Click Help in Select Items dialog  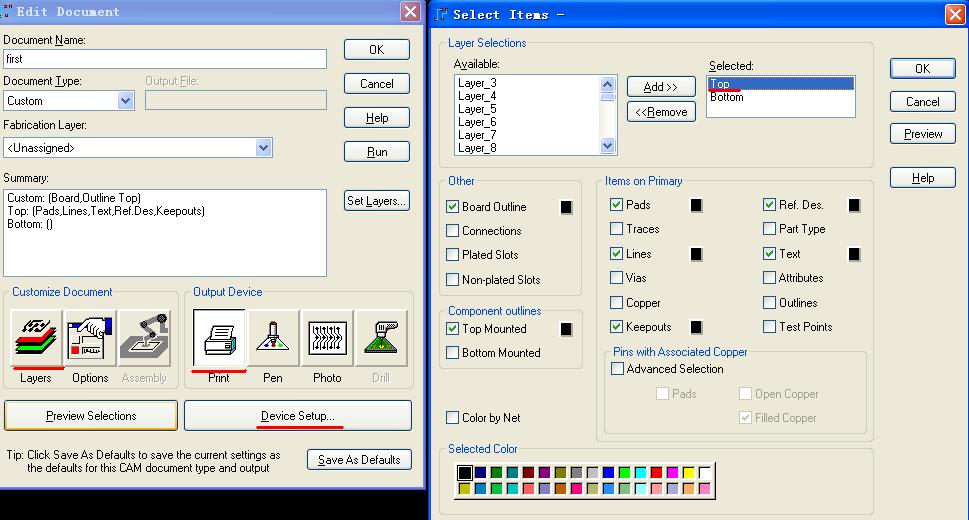click(x=923, y=177)
